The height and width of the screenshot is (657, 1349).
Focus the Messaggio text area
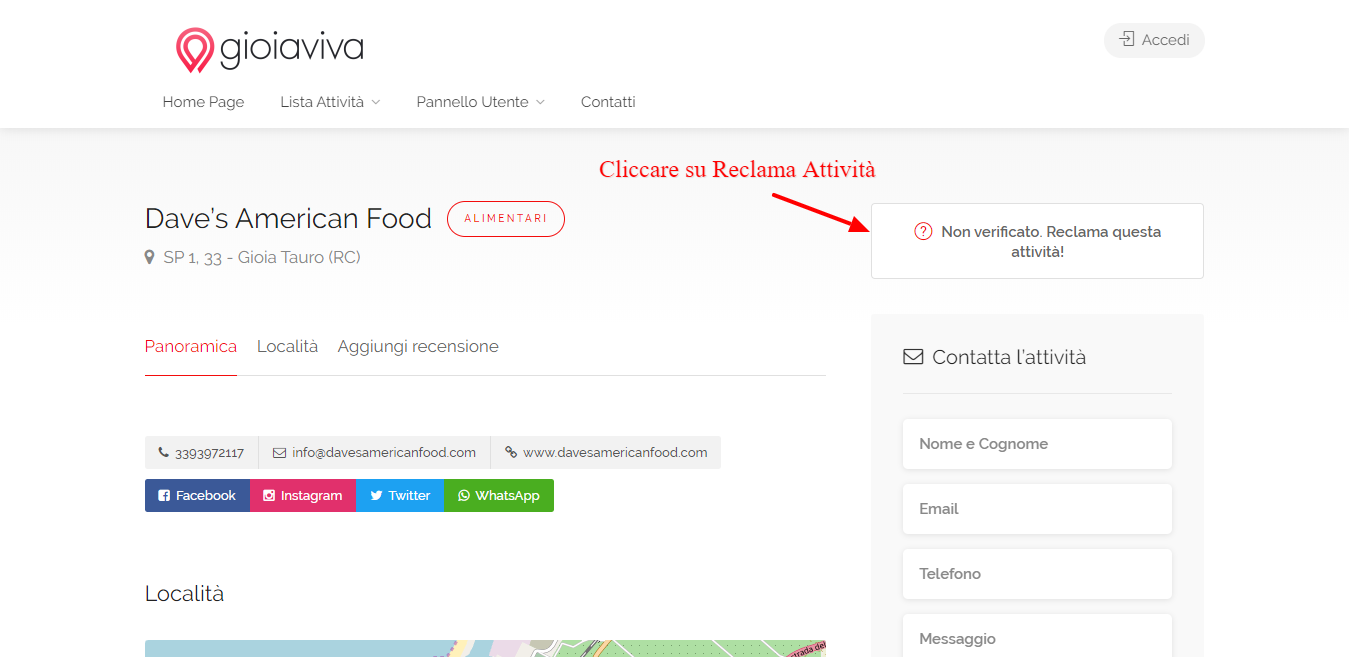click(1037, 636)
